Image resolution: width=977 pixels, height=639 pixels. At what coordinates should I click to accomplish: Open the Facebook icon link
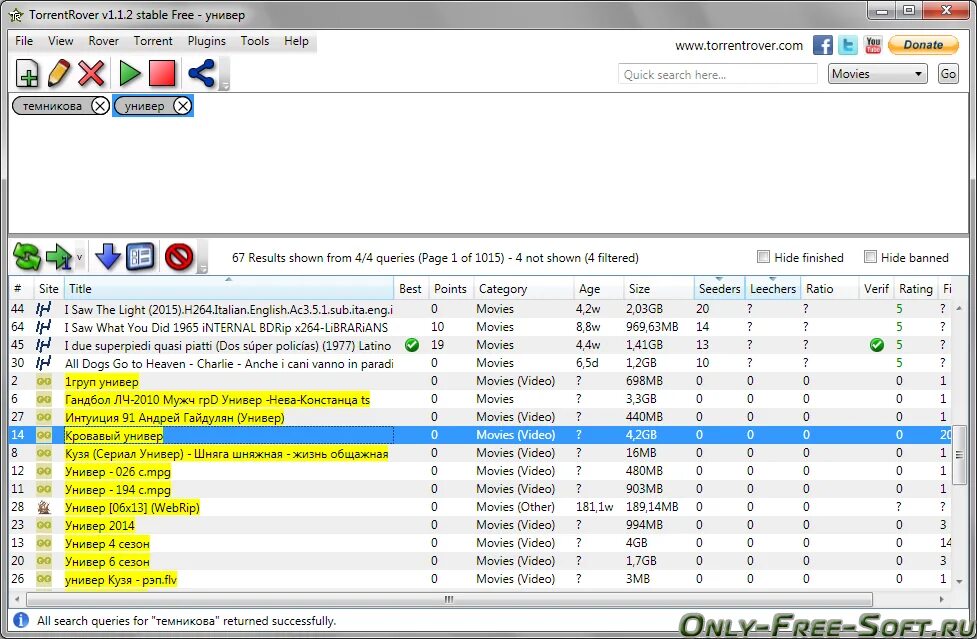[x=822, y=45]
